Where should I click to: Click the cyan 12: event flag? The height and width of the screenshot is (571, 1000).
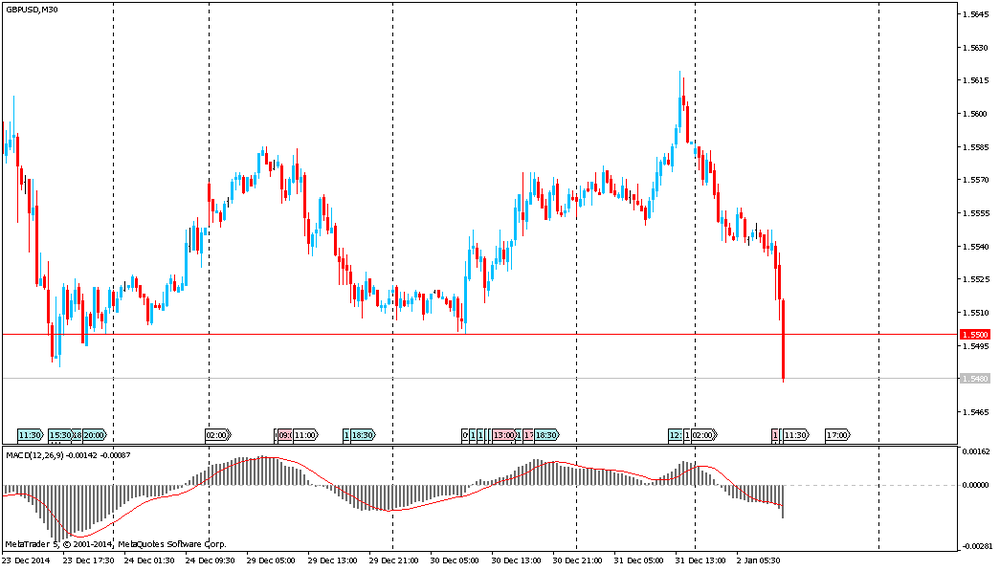click(677, 435)
